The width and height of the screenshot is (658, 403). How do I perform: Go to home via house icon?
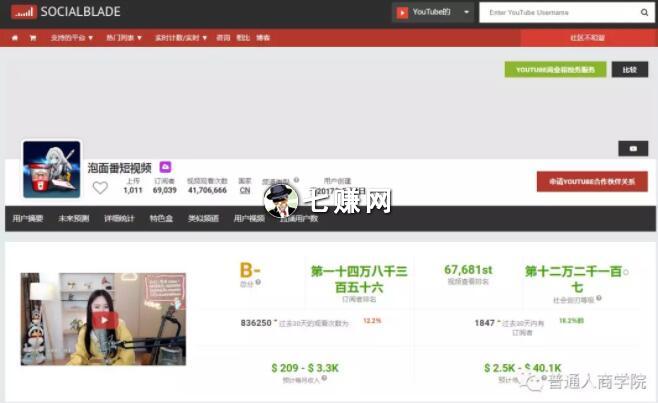[x=15, y=38]
